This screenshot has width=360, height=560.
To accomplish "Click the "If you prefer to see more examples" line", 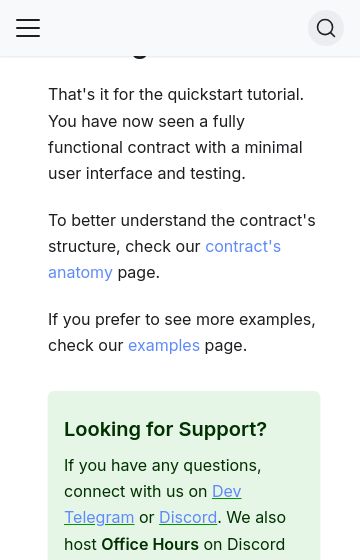I will [x=182, y=320].
